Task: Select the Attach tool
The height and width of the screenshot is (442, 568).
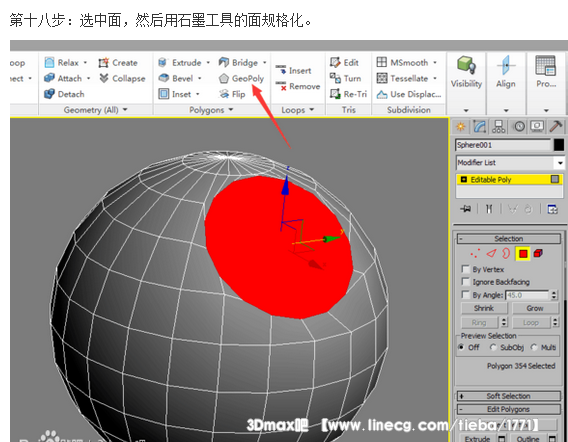Action: 63,78
